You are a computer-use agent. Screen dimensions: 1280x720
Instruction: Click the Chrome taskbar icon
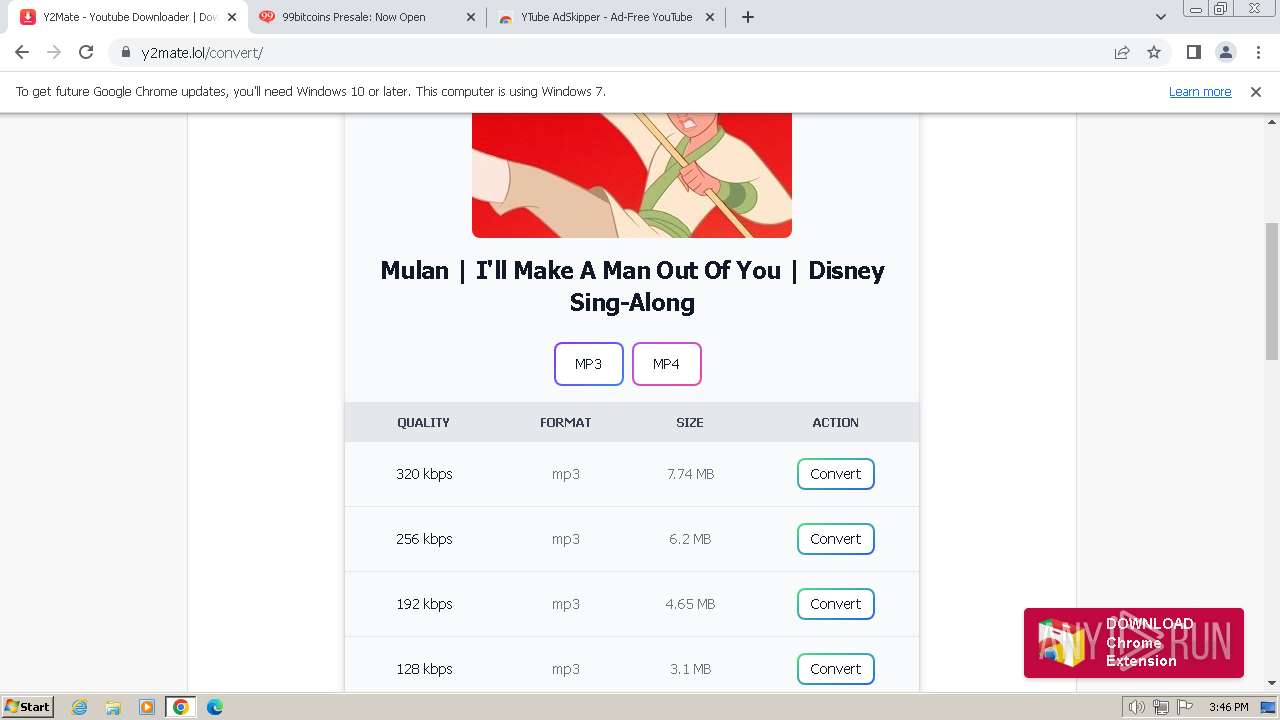click(x=180, y=707)
